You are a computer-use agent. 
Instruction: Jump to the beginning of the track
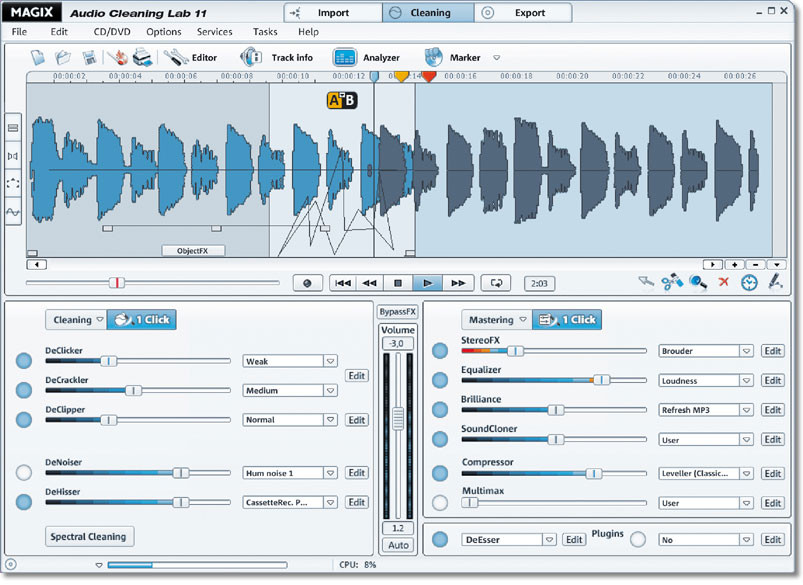coord(343,283)
